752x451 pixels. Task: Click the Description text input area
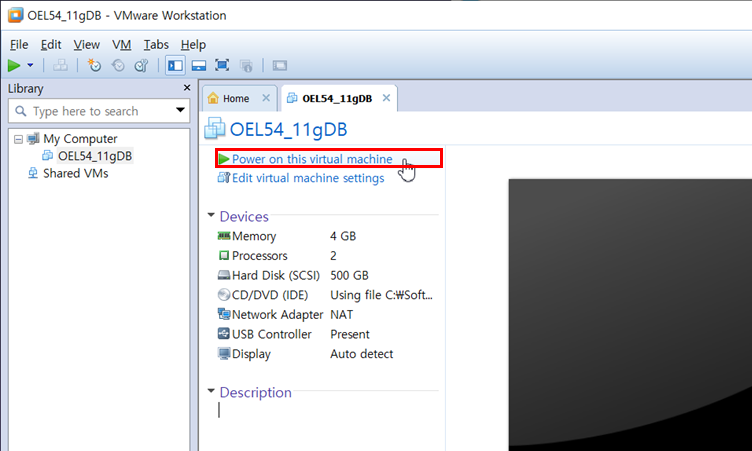point(328,410)
